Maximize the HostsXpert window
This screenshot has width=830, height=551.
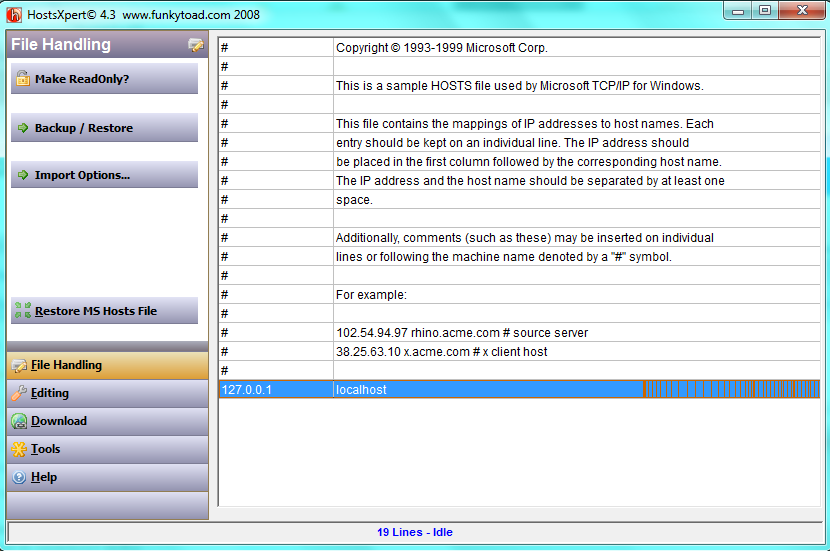click(x=765, y=10)
